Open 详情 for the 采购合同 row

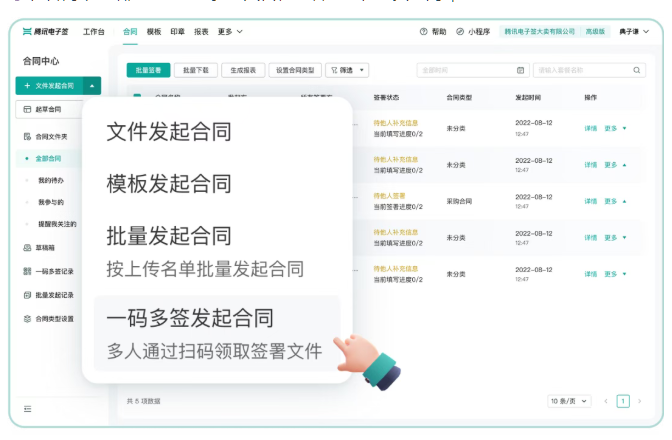(591, 201)
